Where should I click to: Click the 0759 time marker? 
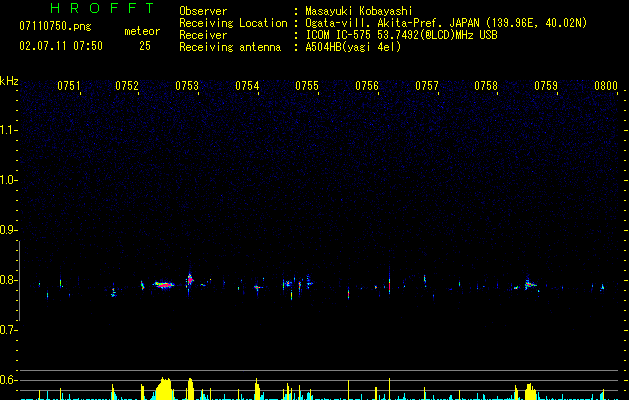546,86
